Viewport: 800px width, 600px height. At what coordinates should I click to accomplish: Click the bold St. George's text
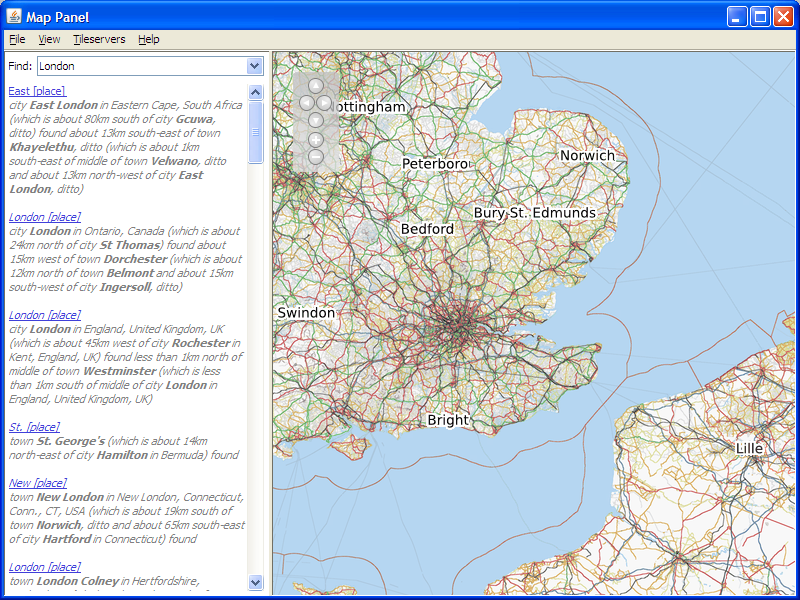(71, 441)
